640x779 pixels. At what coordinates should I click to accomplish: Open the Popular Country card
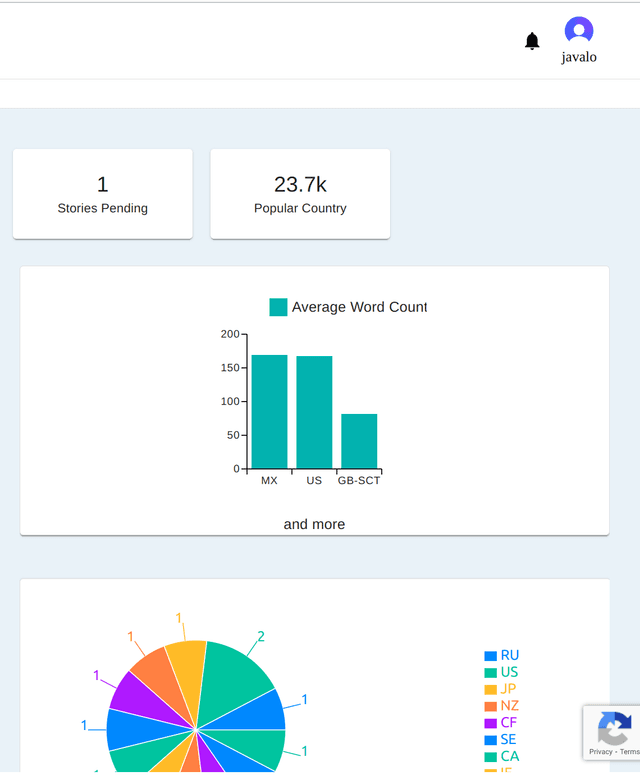click(x=300, y=194)
